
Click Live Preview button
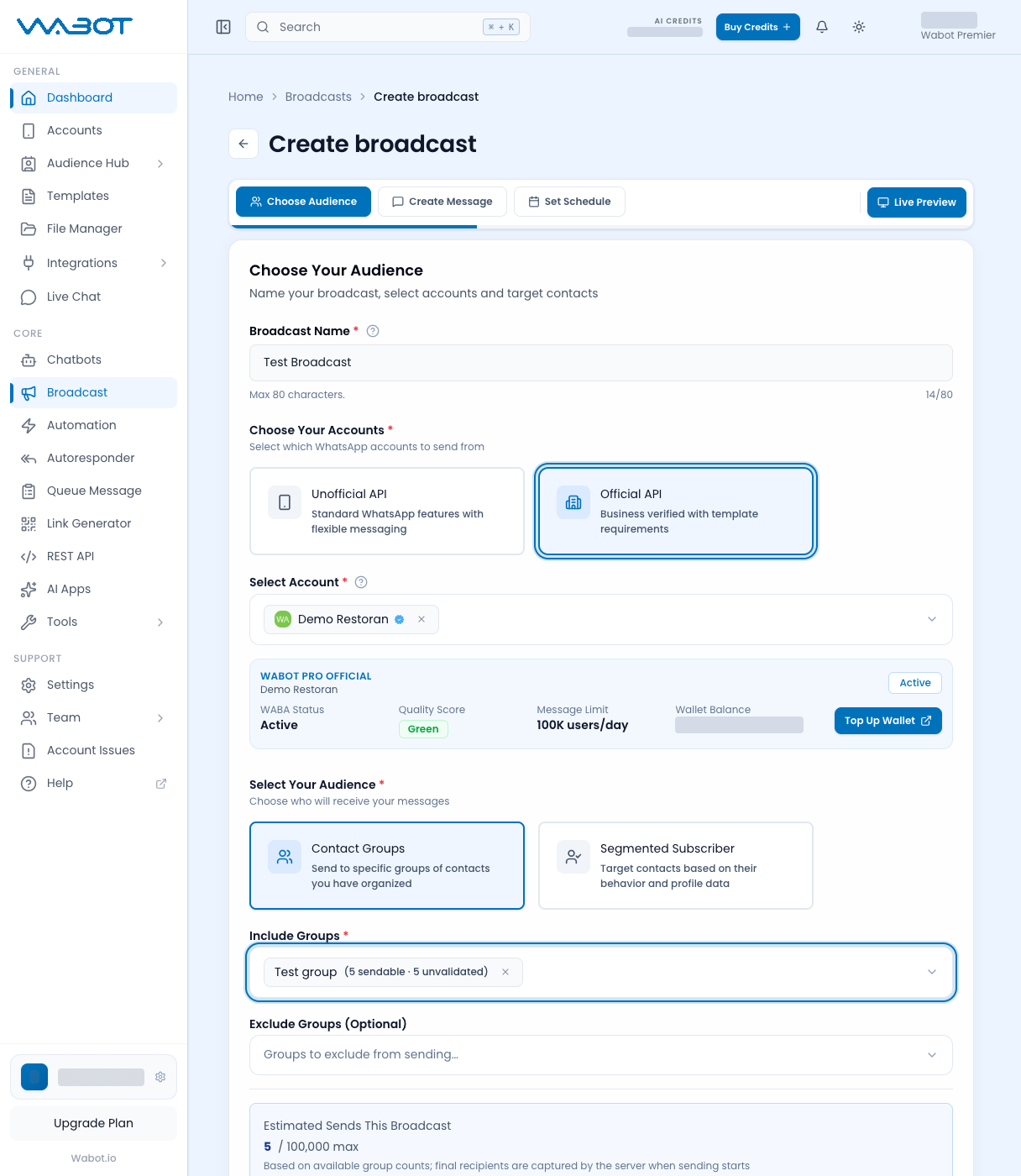click(x=917, y=202)
